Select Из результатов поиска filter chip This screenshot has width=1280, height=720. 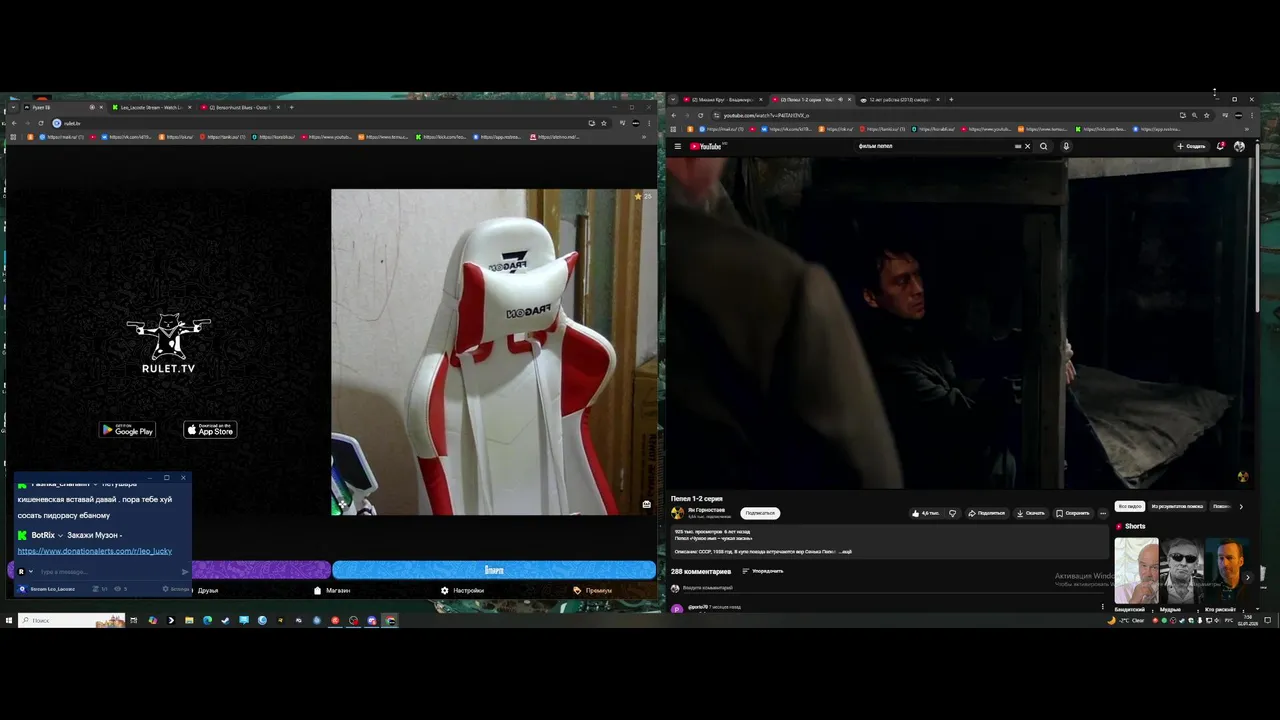[1177, 506]
